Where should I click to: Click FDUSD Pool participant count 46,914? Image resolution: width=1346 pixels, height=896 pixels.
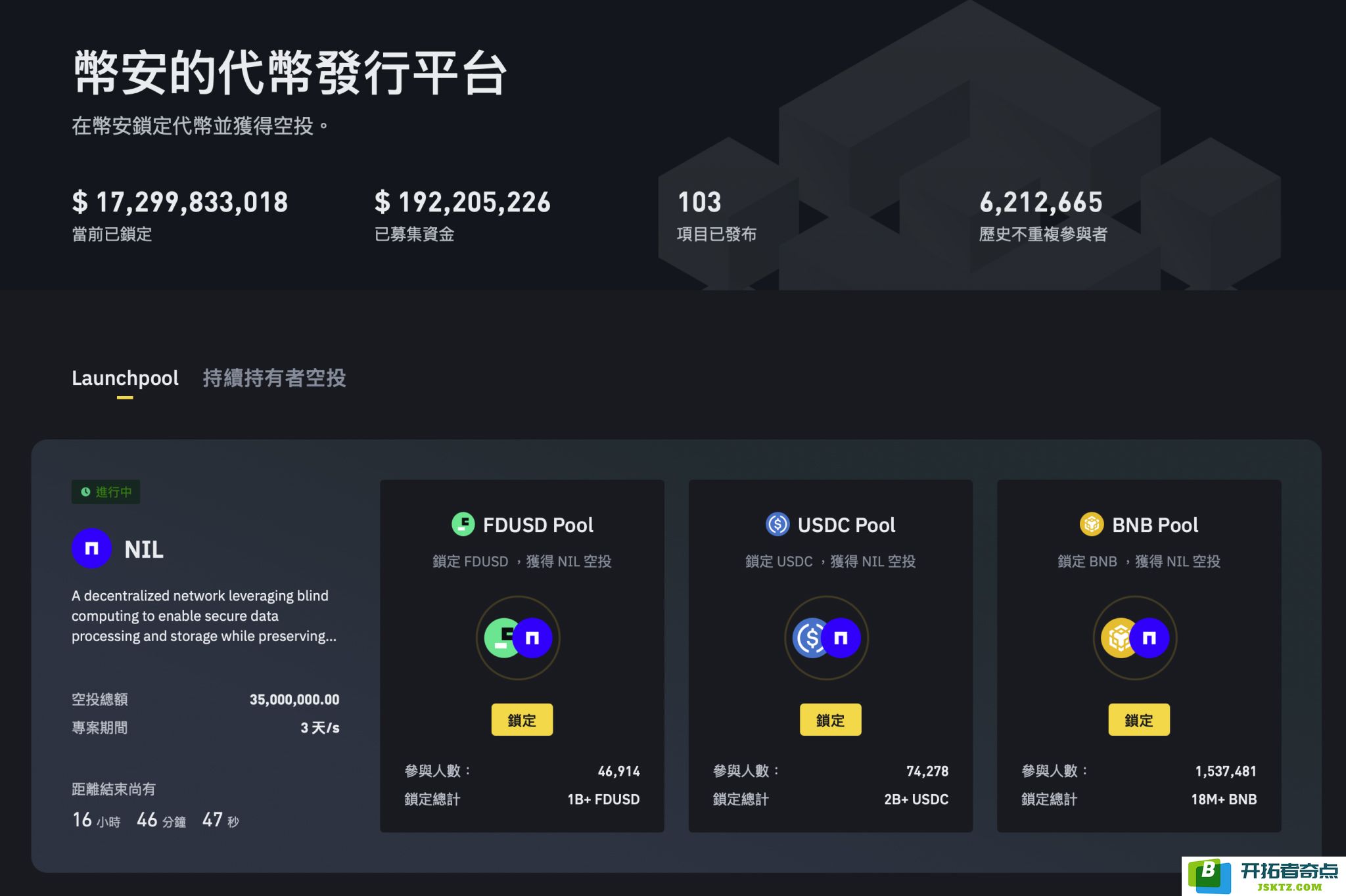pyautogui.click(x=618, y=771)
